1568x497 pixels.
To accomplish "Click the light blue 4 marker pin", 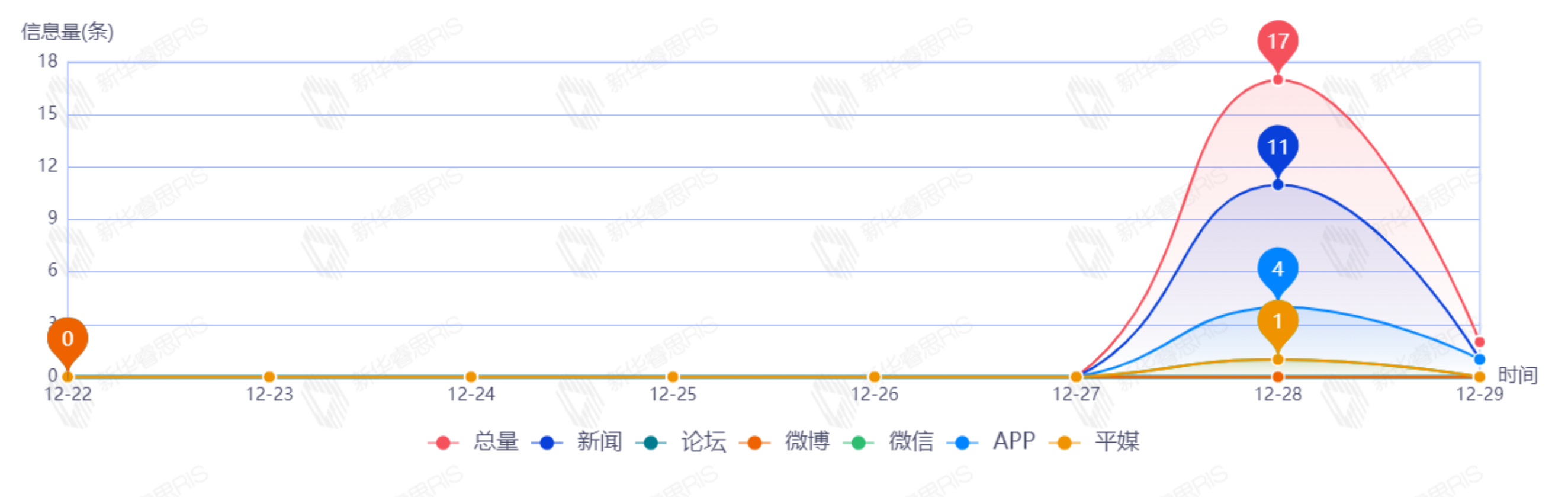I will click(x=1278, y=269).
